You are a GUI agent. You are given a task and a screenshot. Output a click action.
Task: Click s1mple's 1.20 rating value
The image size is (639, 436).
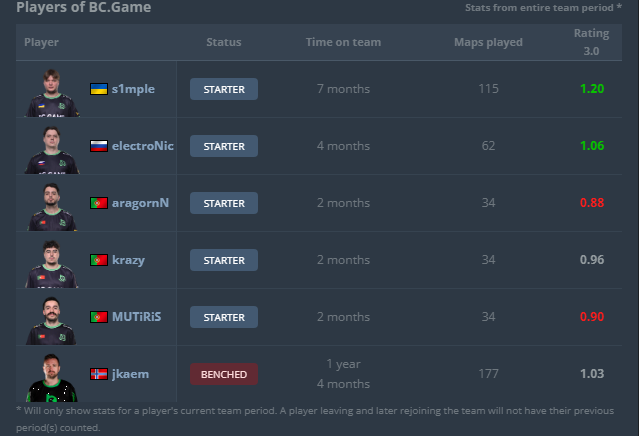[x=592, y=89]
